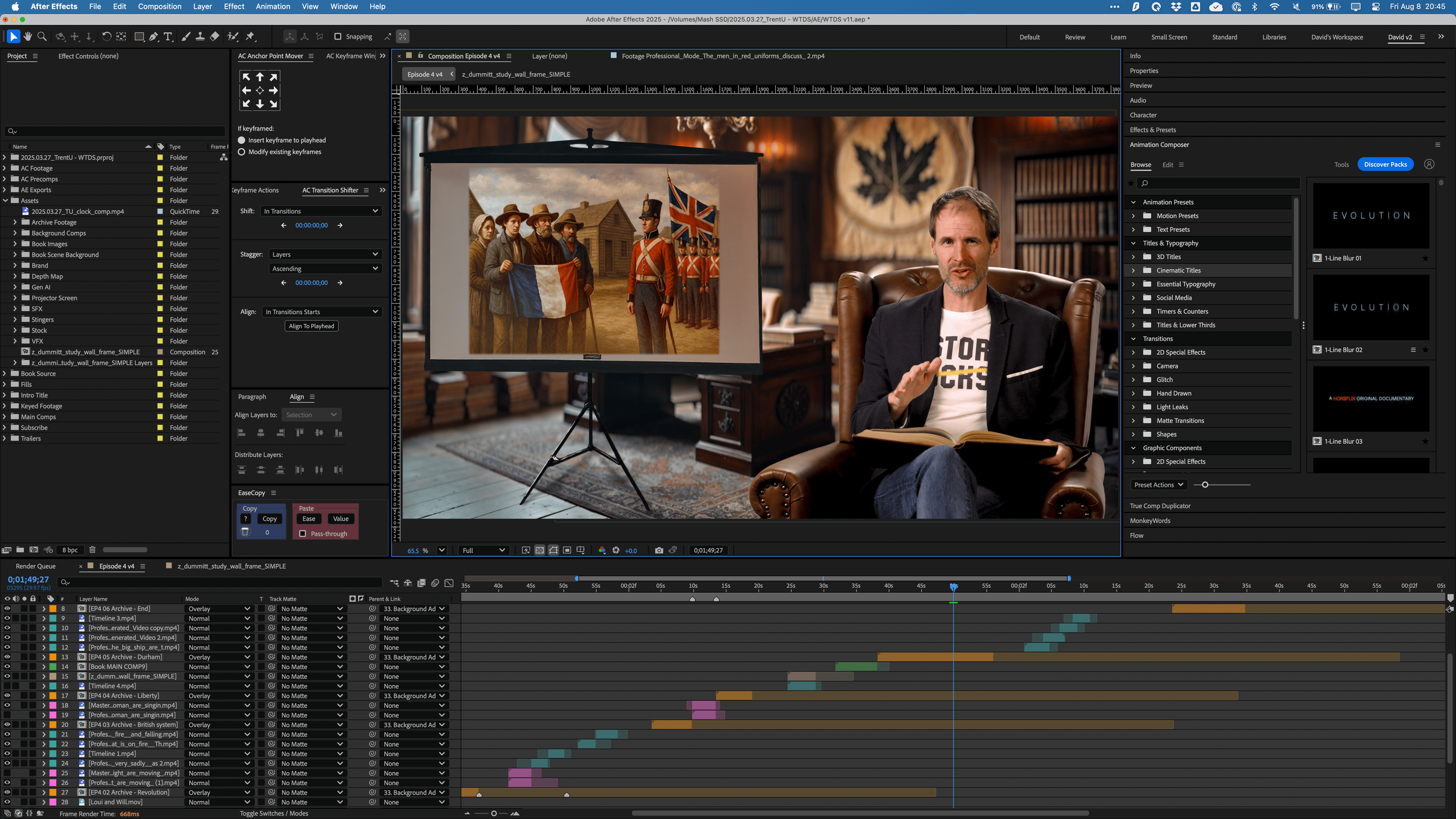This screenshot has width=1456, height=819.
Task: Select the Brush tool
Action: [186, 36]
